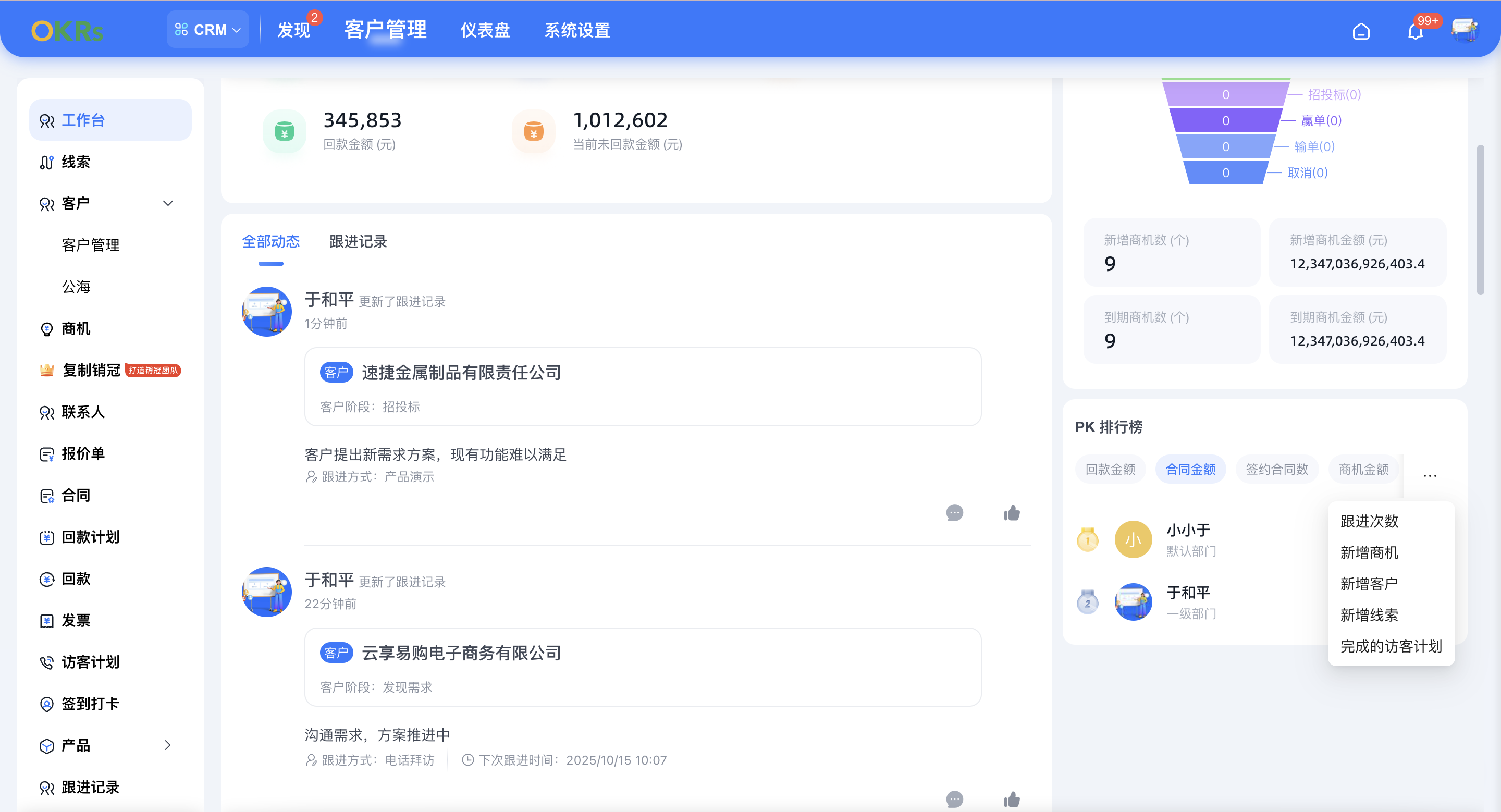Select the 联系人 sidebar item

click(83, 412)
